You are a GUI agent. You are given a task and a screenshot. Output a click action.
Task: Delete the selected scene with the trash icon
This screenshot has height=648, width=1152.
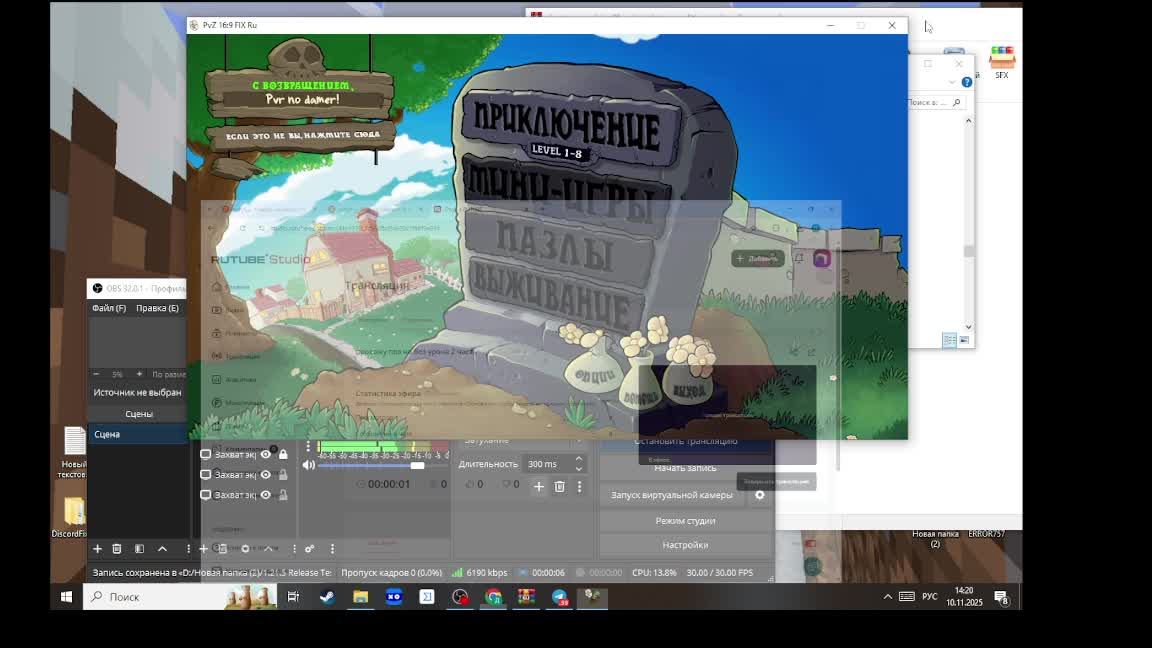(117, 549)
